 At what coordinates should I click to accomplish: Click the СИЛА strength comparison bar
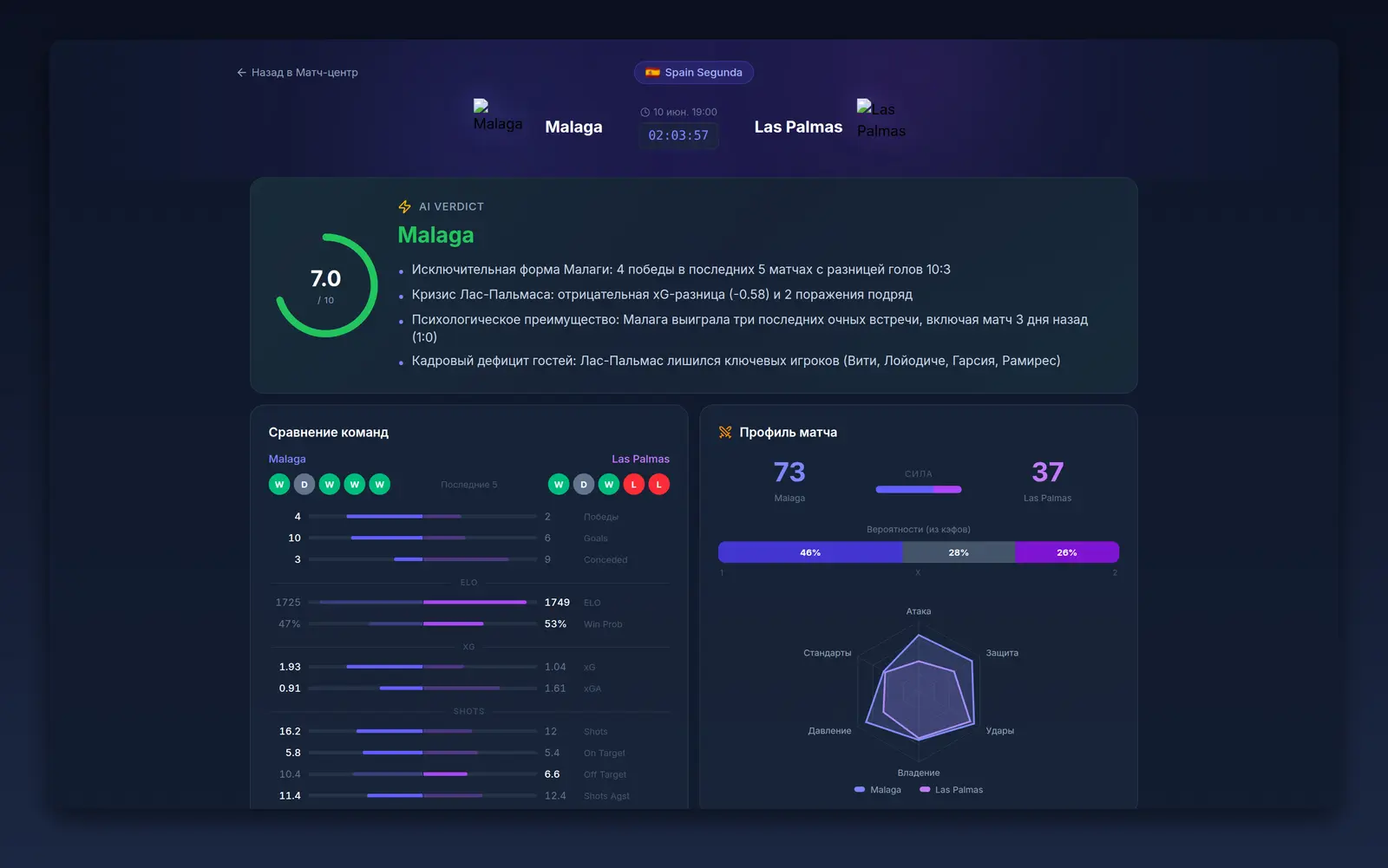[x=919, y=490]
